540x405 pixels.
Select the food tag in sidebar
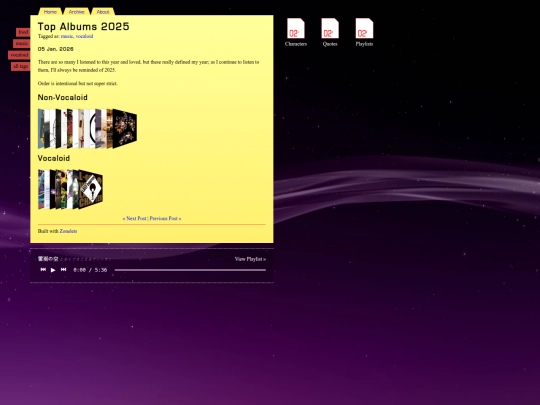(23, 32)
